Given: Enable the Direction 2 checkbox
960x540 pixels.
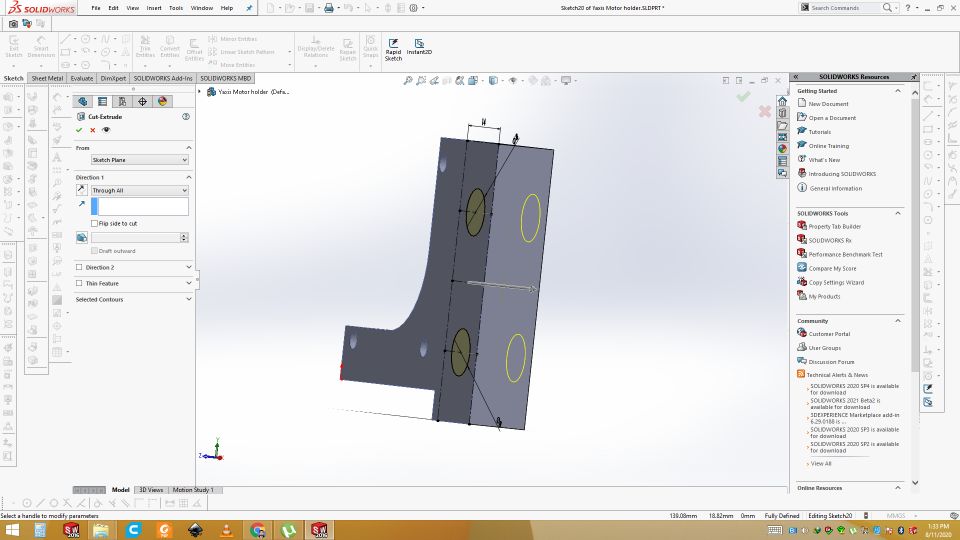Looking at the screenshot, I should pyautogui.click(x=79, y=268).
